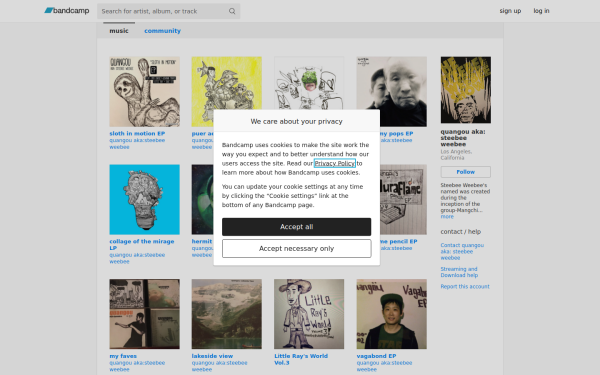
Task: Open the my faves album cover
Action: pyautogui.click(x=145, y=314)
